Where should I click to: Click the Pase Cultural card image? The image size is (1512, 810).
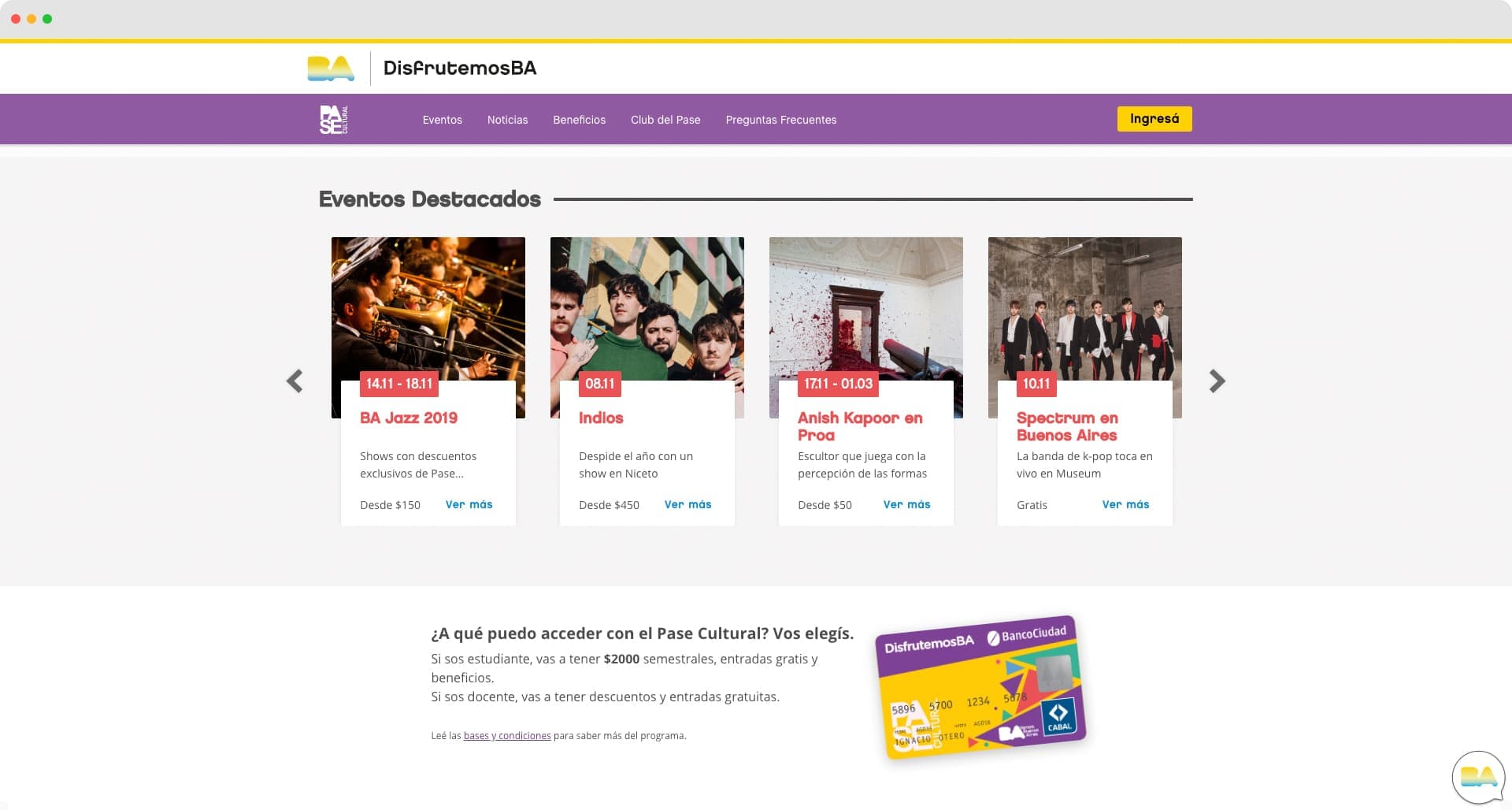point(981,687)
